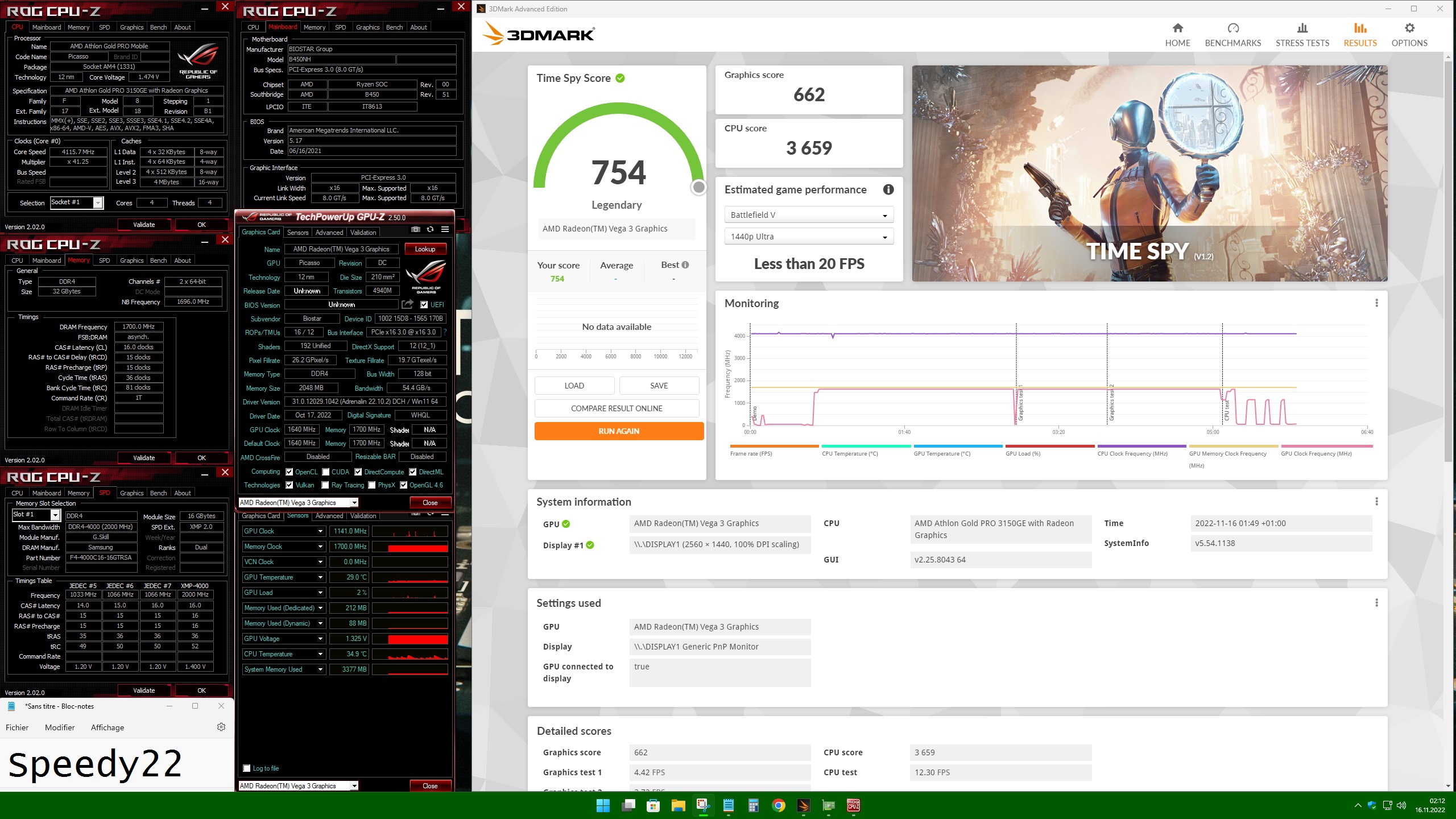The width and height of the screenshot is (1456, 819).
Task: Toggle DirectML checkbox in GPU-Z
Action: 413,472
